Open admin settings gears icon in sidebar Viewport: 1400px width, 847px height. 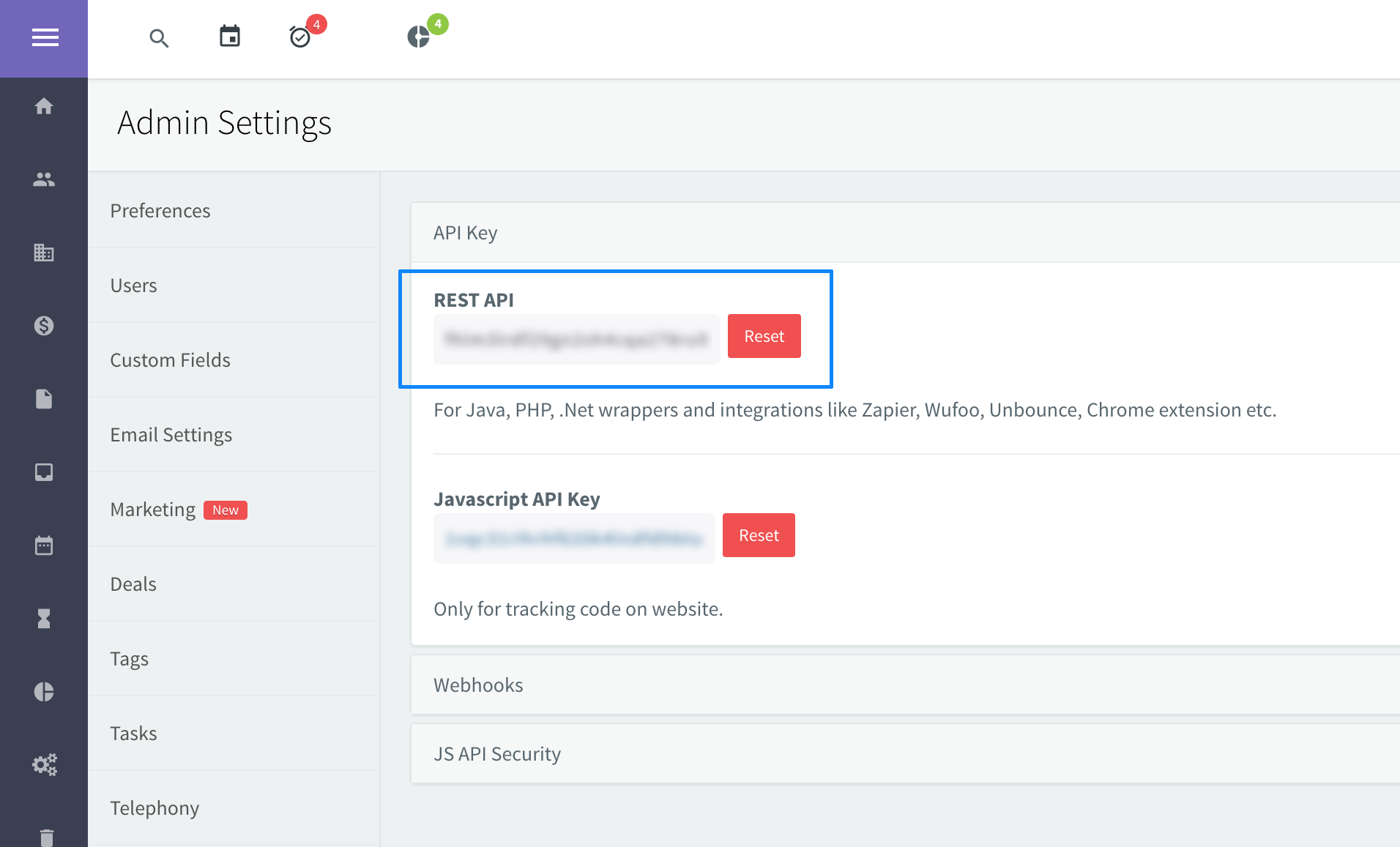44,765
